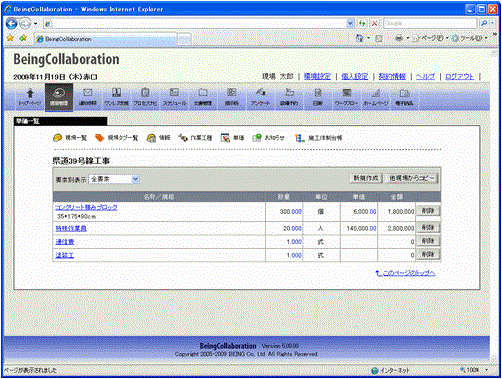This screenshot has width=502, height=379.
Task: Click the Home icon in IE command bar
Action: pyautogui.click(x=359, y=38)
